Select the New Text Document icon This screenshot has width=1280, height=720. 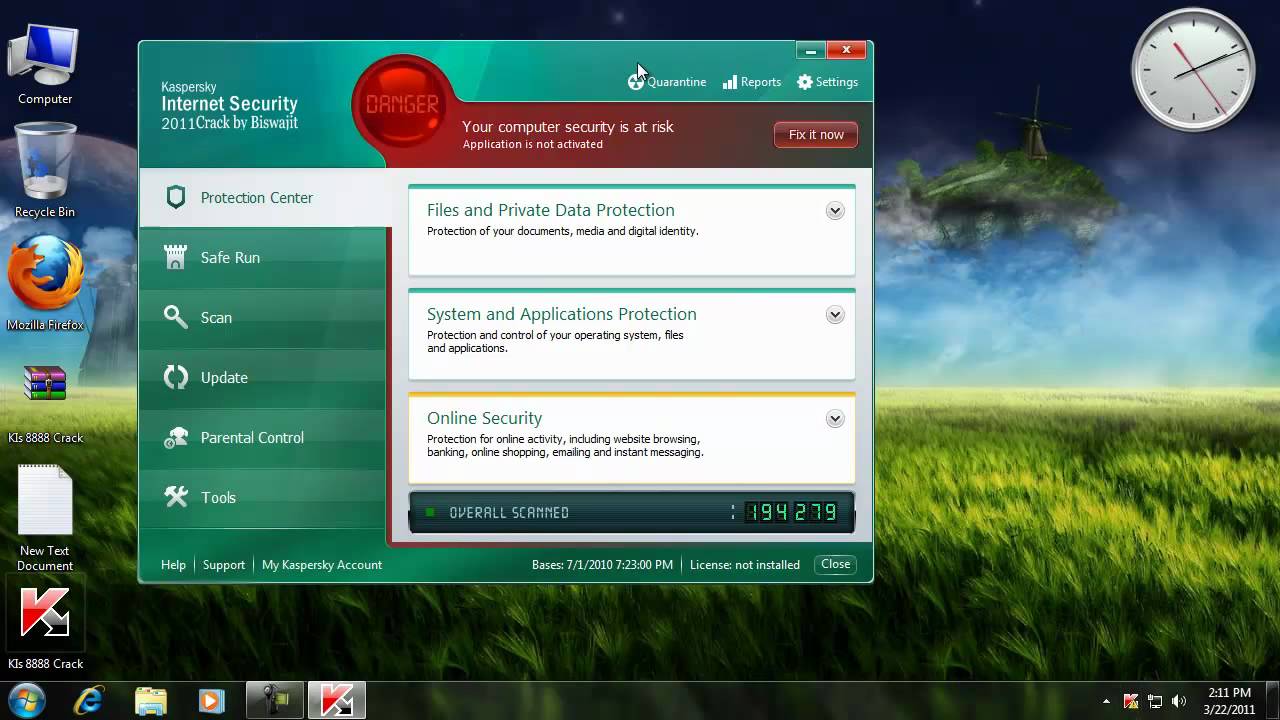[45, 519]
